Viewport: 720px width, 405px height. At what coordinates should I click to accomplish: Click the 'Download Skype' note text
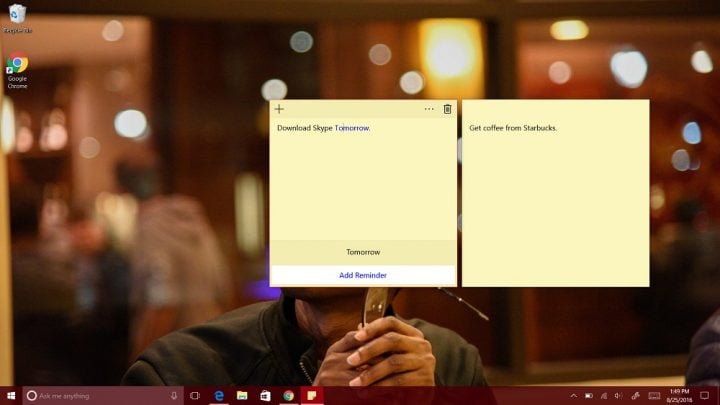point(304,128)
